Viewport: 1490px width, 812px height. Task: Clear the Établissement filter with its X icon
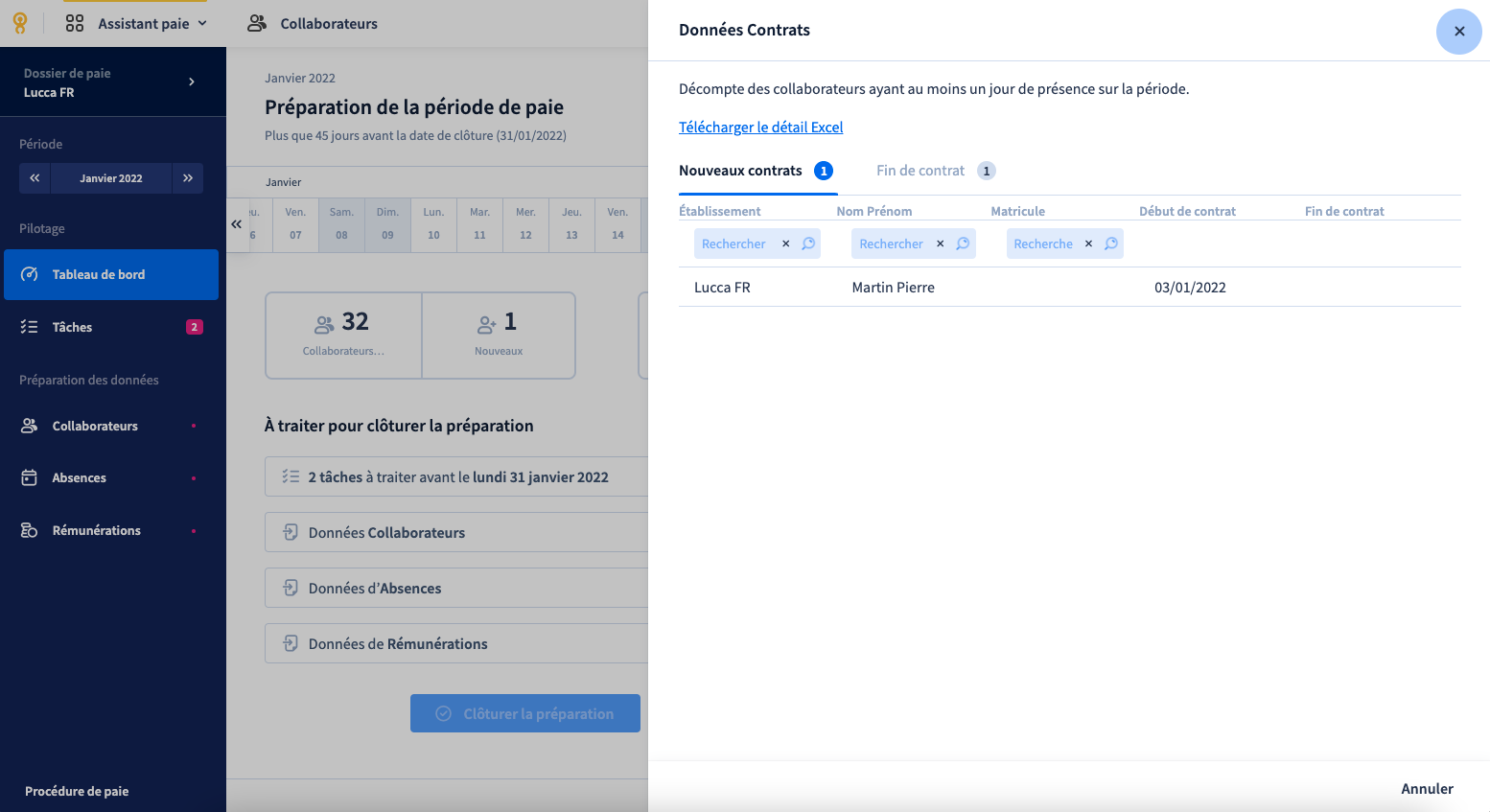(785, 244)
